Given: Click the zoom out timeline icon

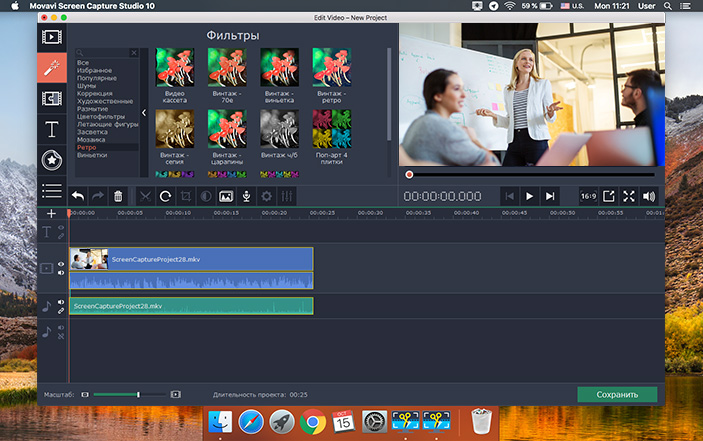Looking at the screenshot, I should click(85, 394).
